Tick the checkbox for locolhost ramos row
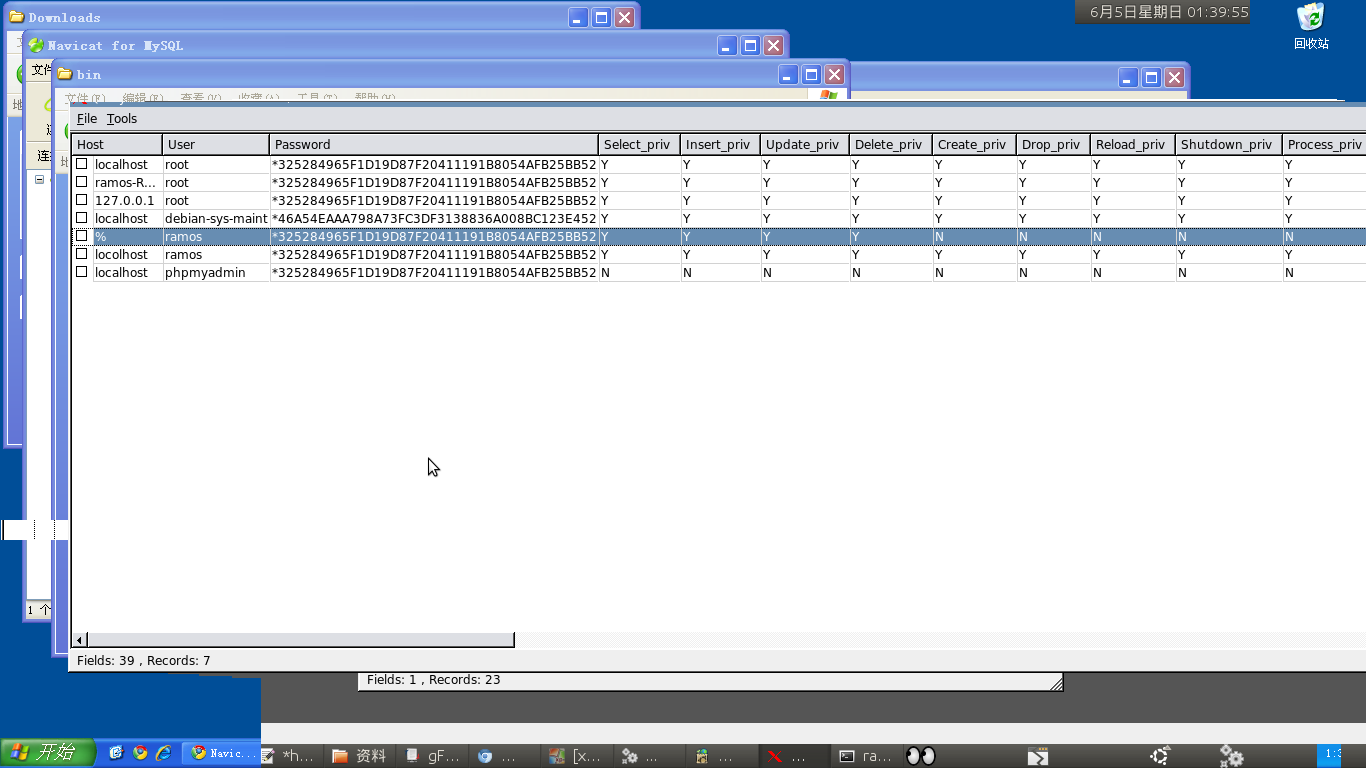 pyautogui.click(x=82, y=254)
